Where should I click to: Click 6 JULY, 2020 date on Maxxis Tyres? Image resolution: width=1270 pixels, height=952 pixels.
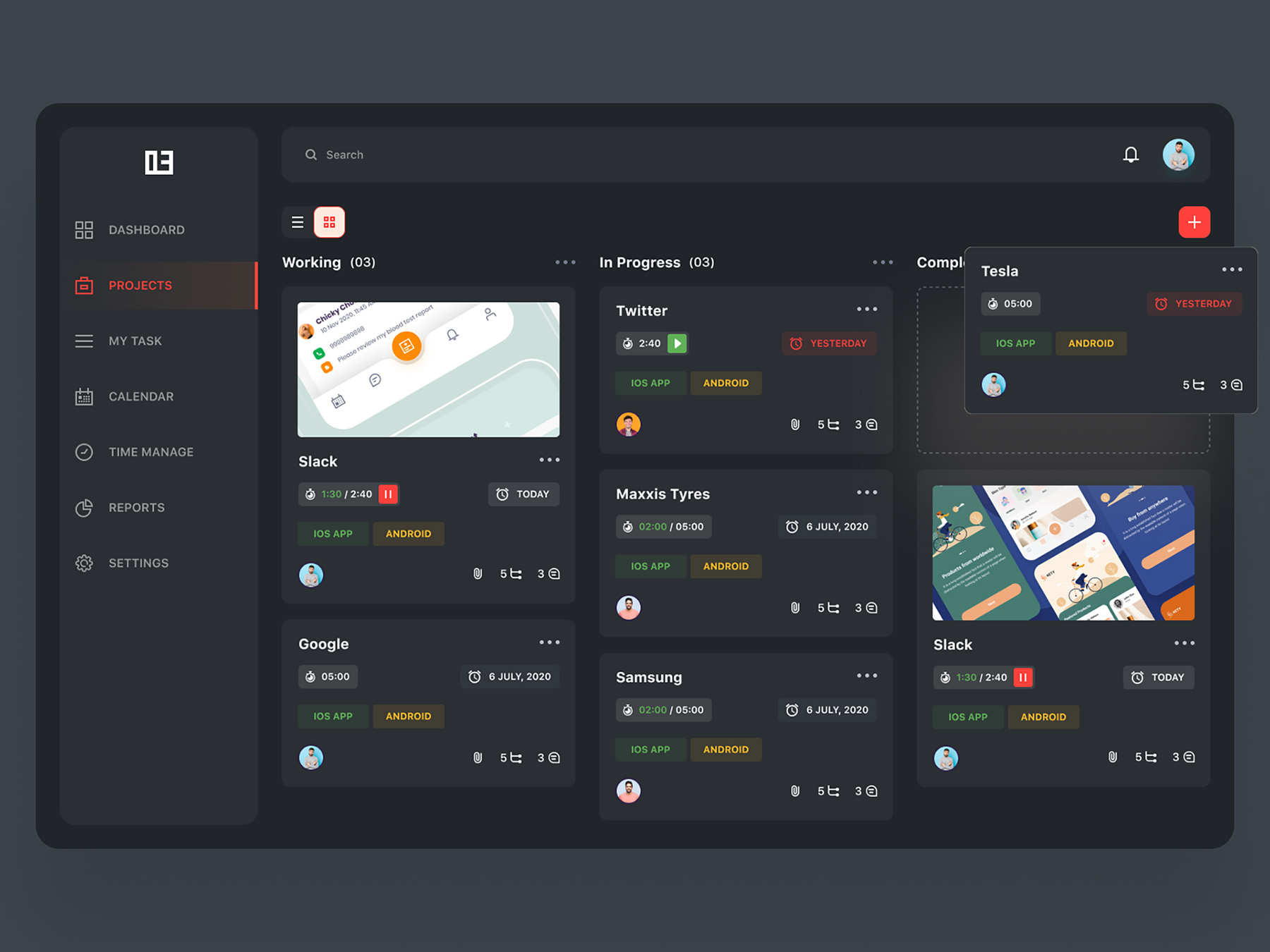point(828,527)
